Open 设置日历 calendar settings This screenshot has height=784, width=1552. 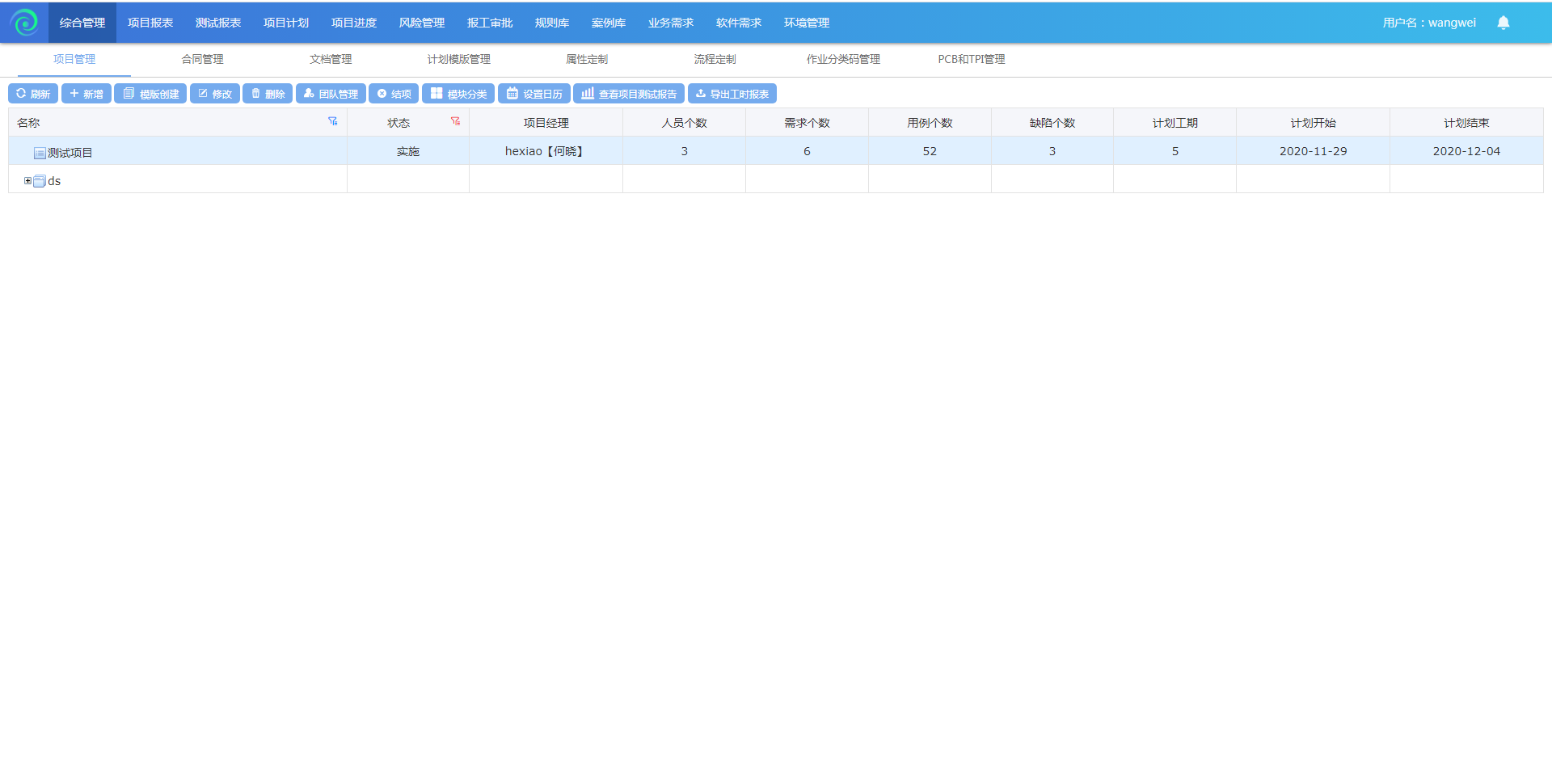coord(534,94)
